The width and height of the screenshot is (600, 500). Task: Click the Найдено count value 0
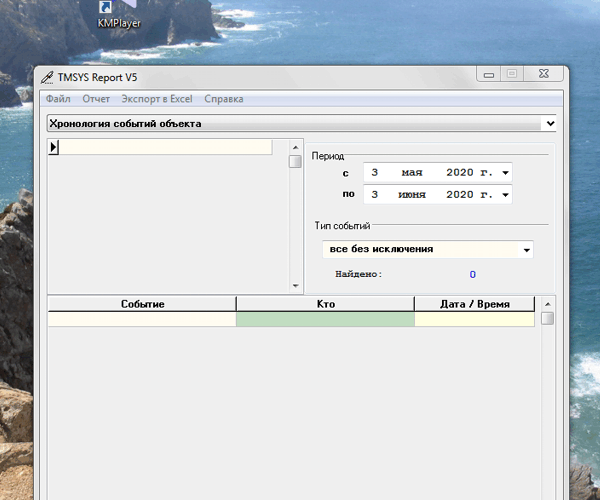pos(473,274)
